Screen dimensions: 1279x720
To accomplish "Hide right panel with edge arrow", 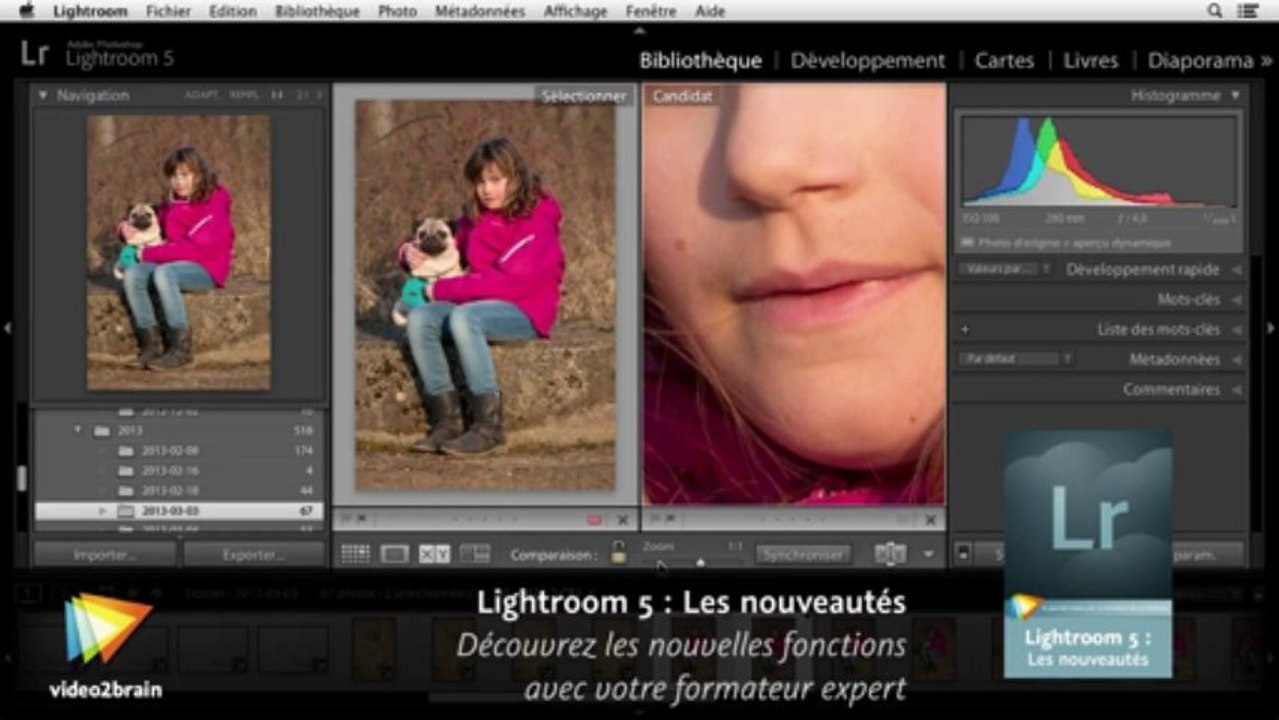I will 1271,327.
